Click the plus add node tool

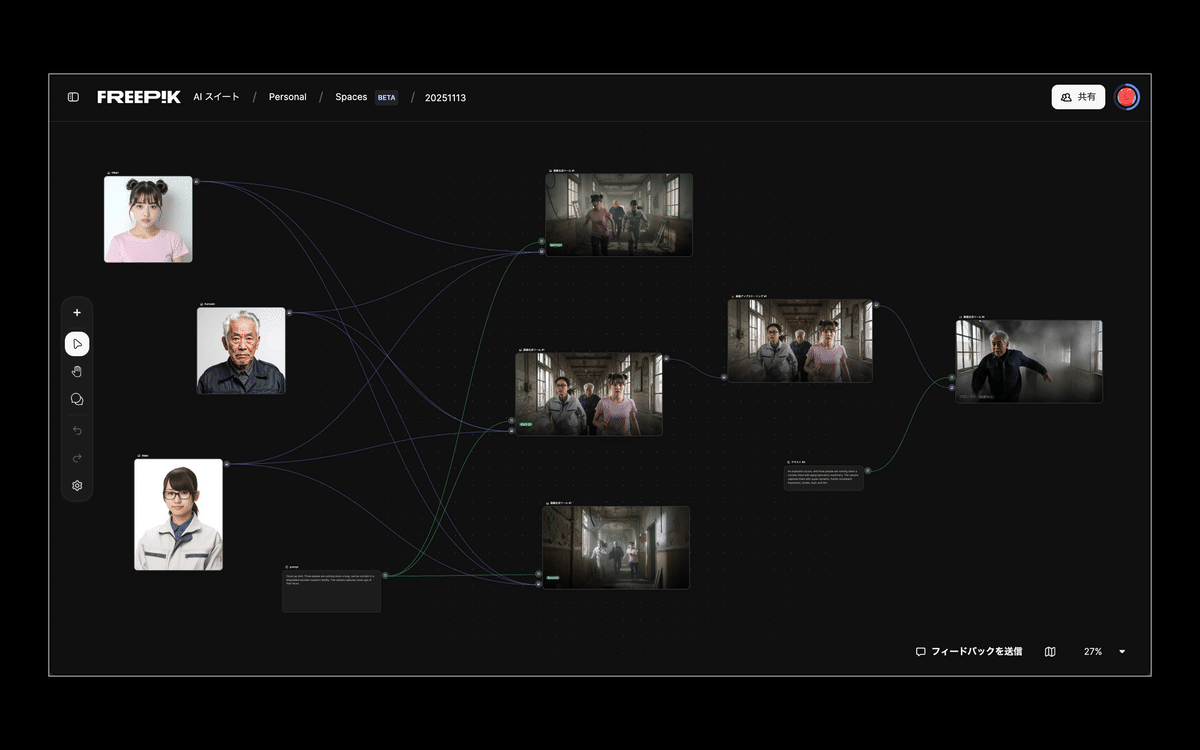(x=77, y=313)
